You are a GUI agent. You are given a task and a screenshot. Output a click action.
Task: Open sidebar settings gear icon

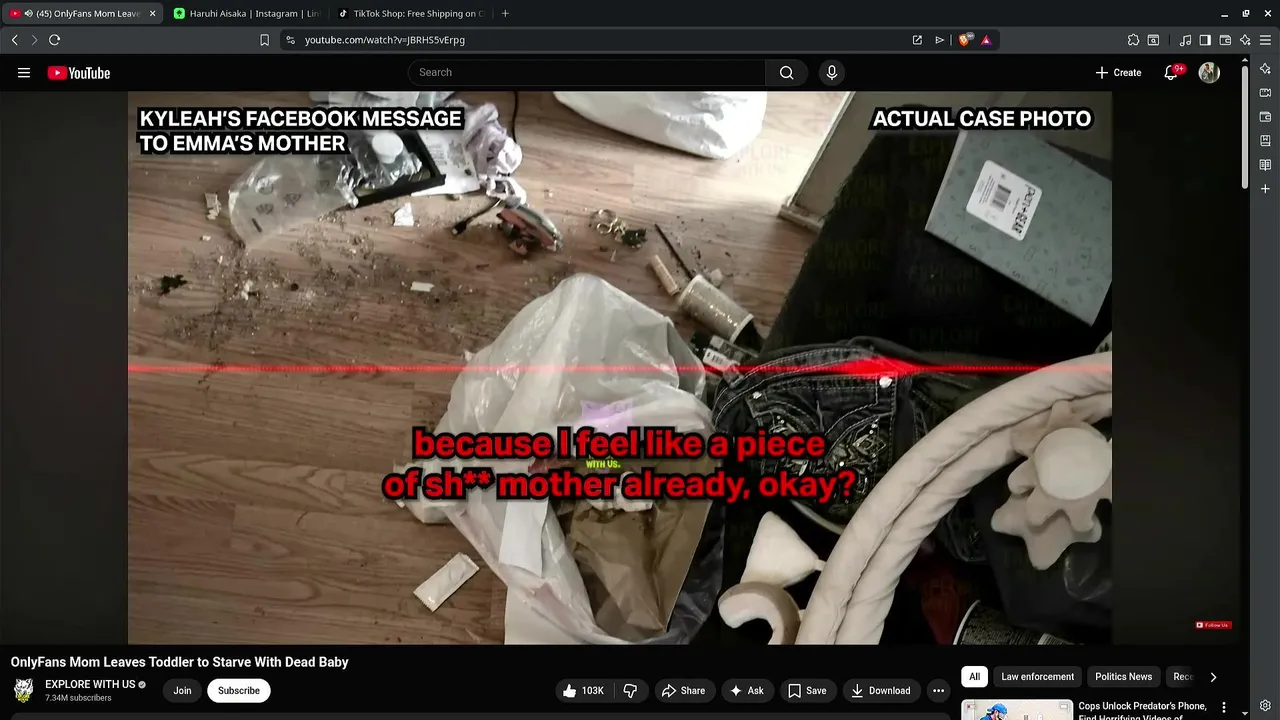1265,705
